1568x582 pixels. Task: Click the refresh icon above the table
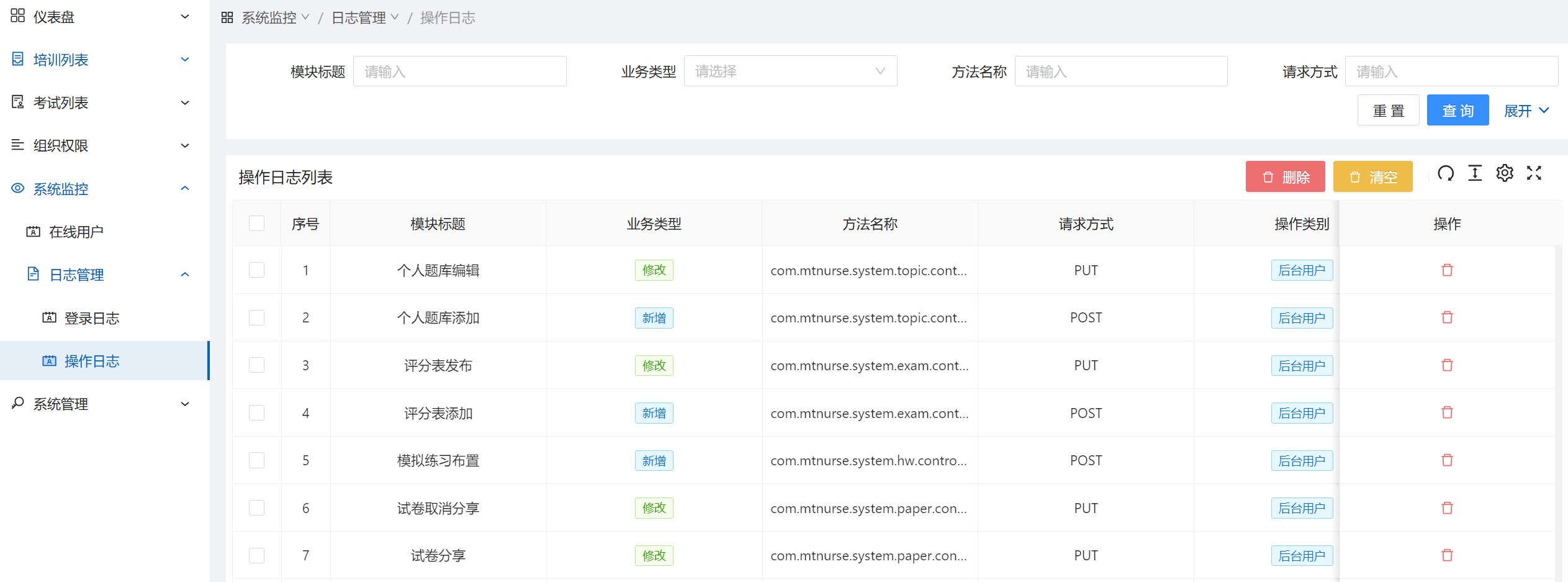pos(1446,173)
